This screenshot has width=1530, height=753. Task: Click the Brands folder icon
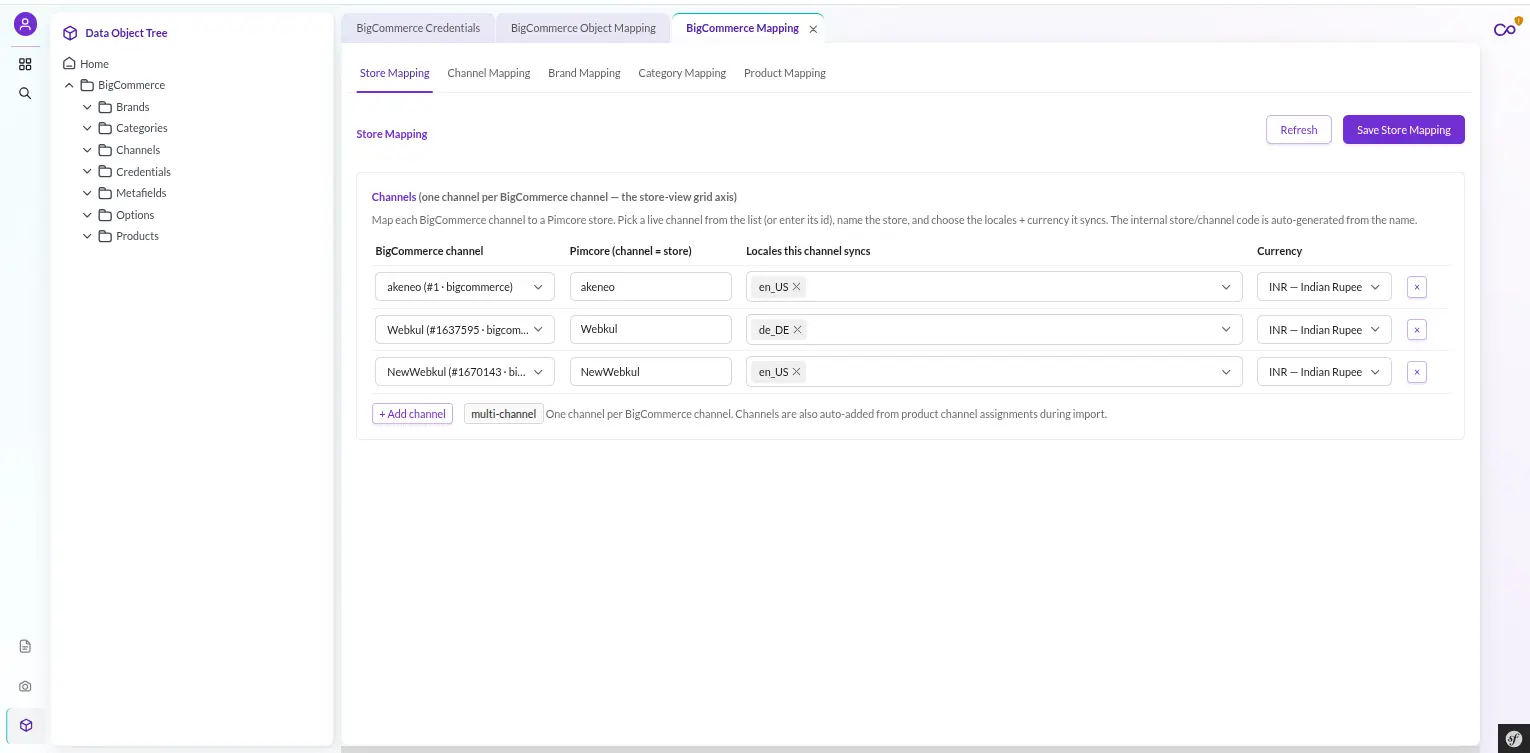(105, 107)
